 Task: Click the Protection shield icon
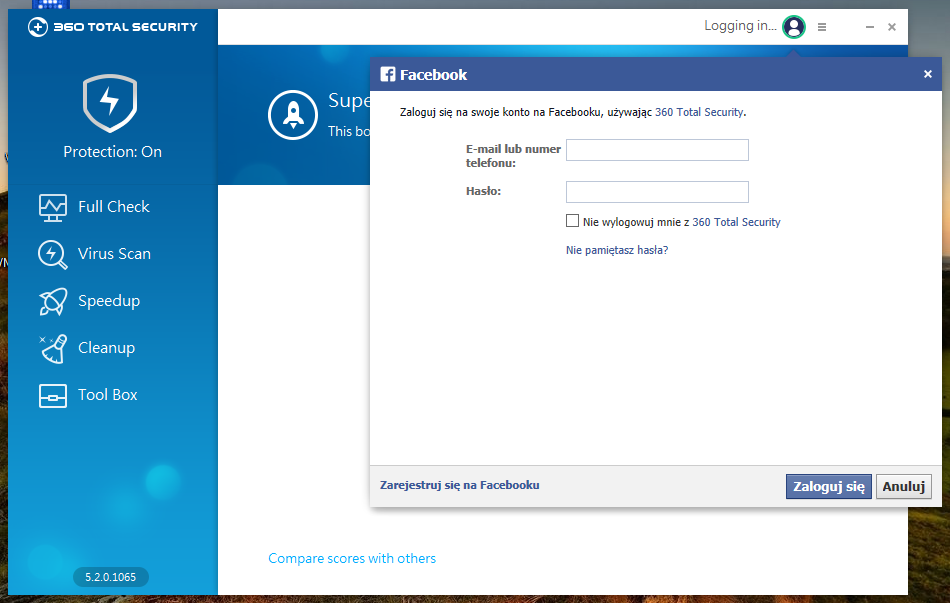(110, 103)
